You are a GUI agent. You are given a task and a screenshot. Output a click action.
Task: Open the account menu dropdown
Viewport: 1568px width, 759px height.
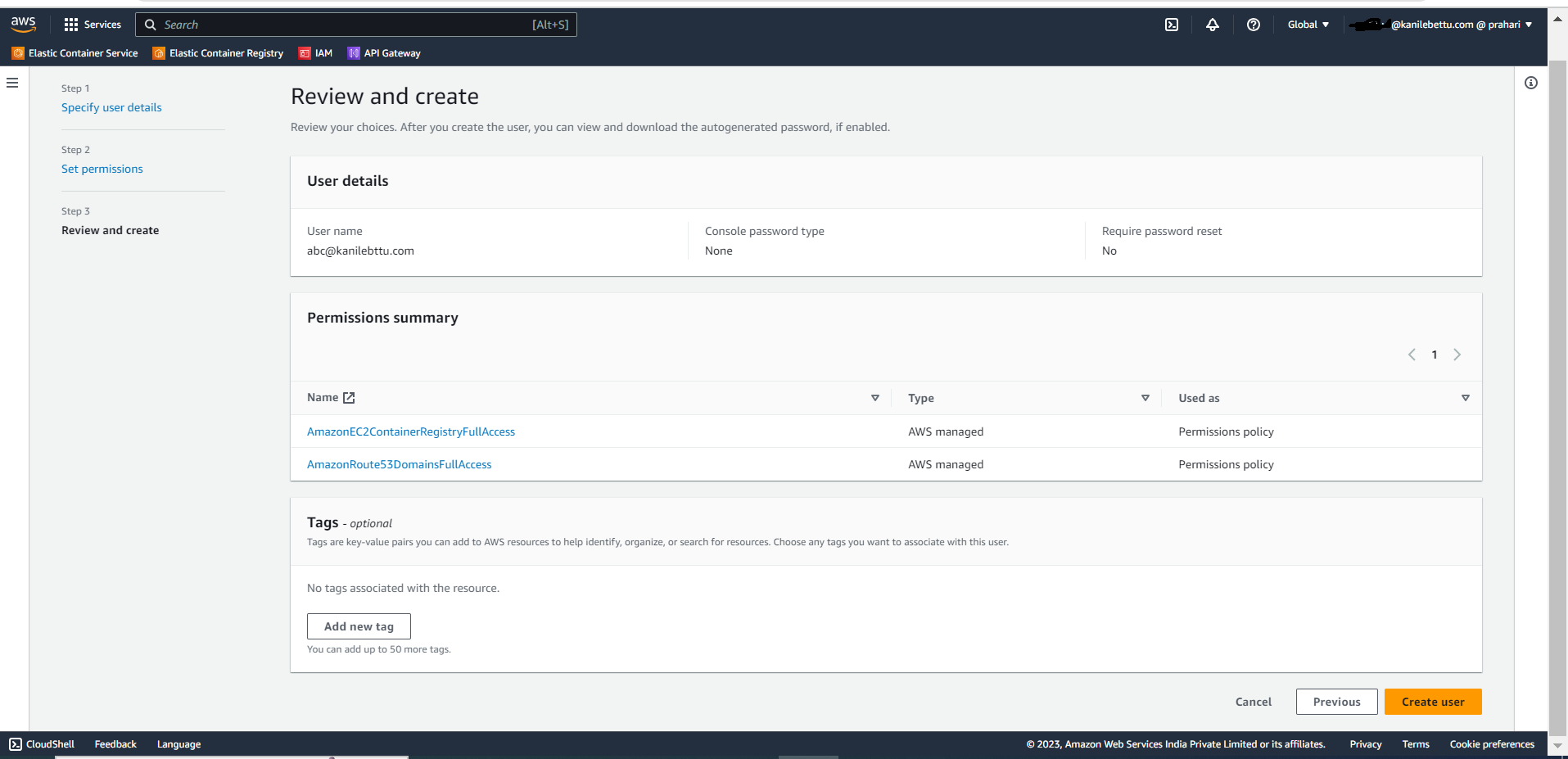click(x=1441, y=25)
